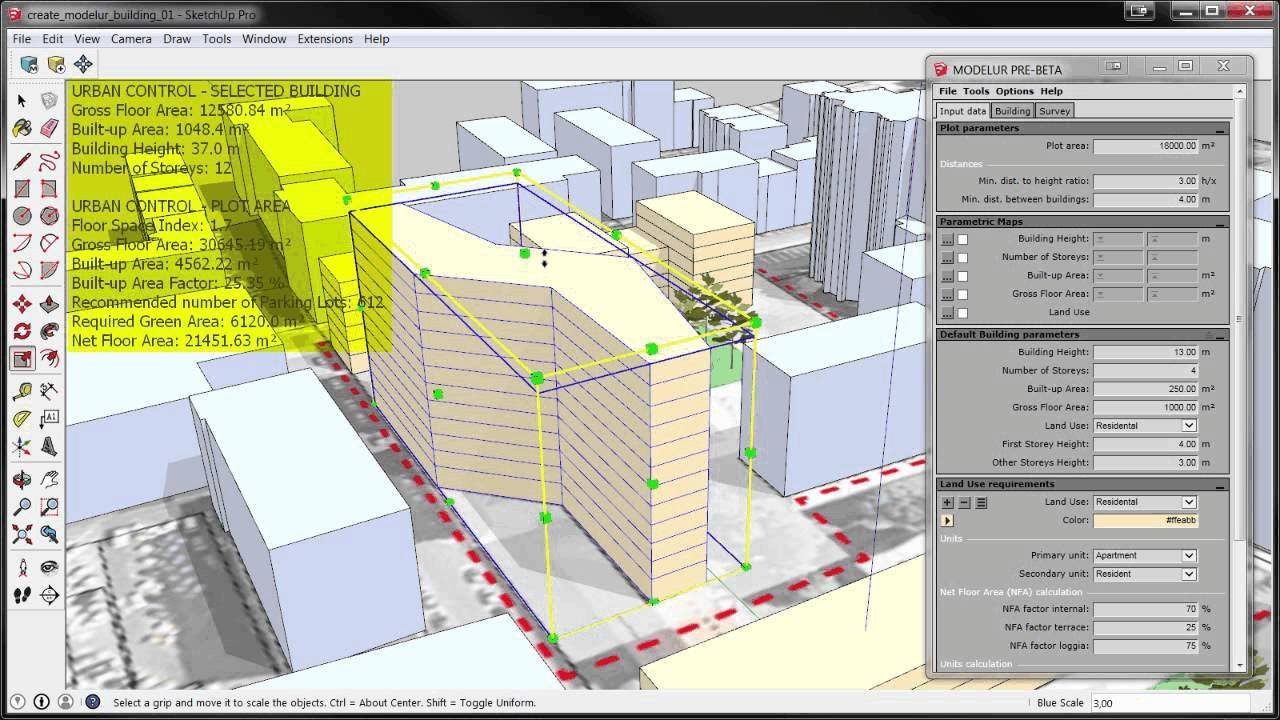This screenshot has height=720, width=1280.
Task: Click the Zoom Extents tool
Action: [x=22, y=535]
